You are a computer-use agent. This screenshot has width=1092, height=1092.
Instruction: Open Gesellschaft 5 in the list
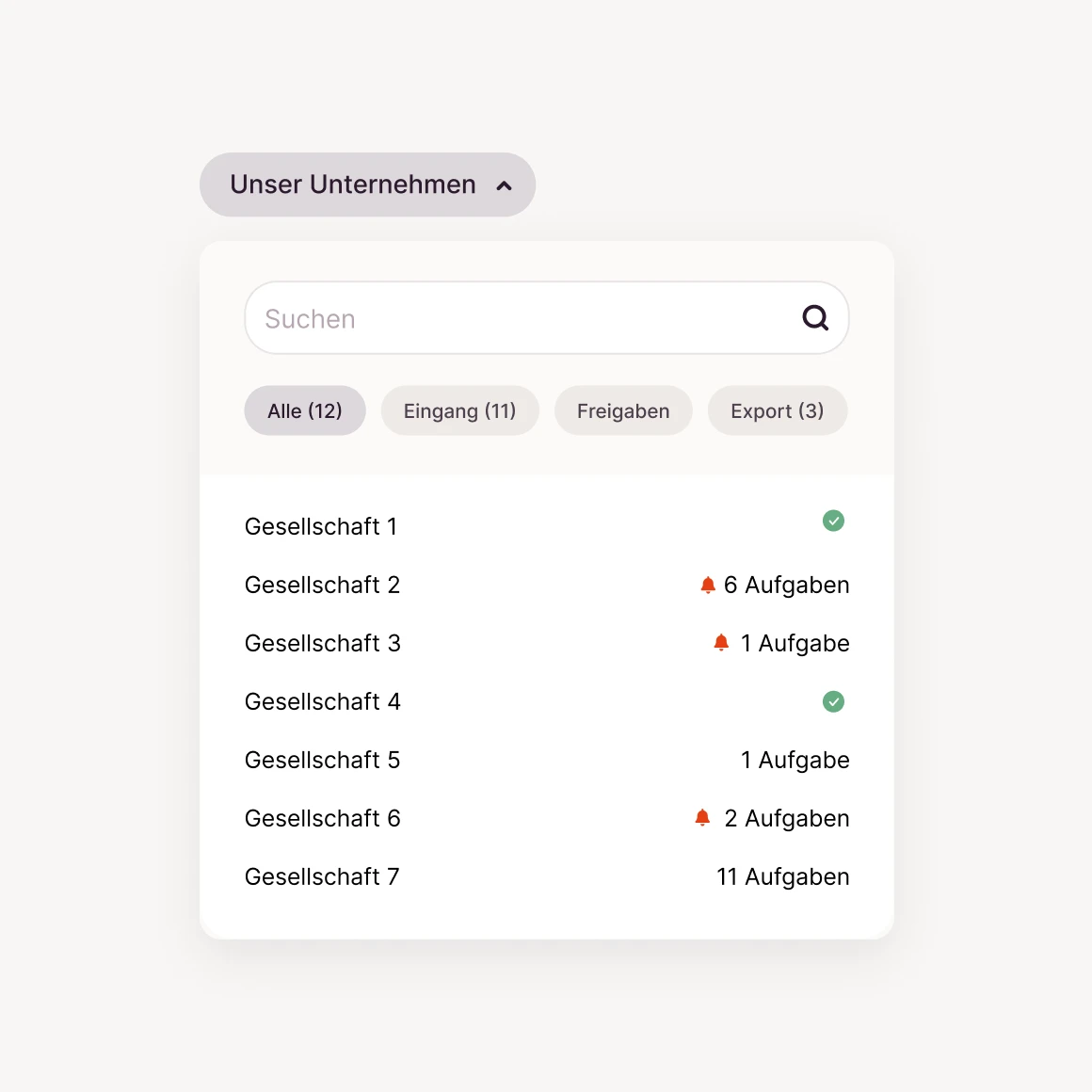(322, 760)
